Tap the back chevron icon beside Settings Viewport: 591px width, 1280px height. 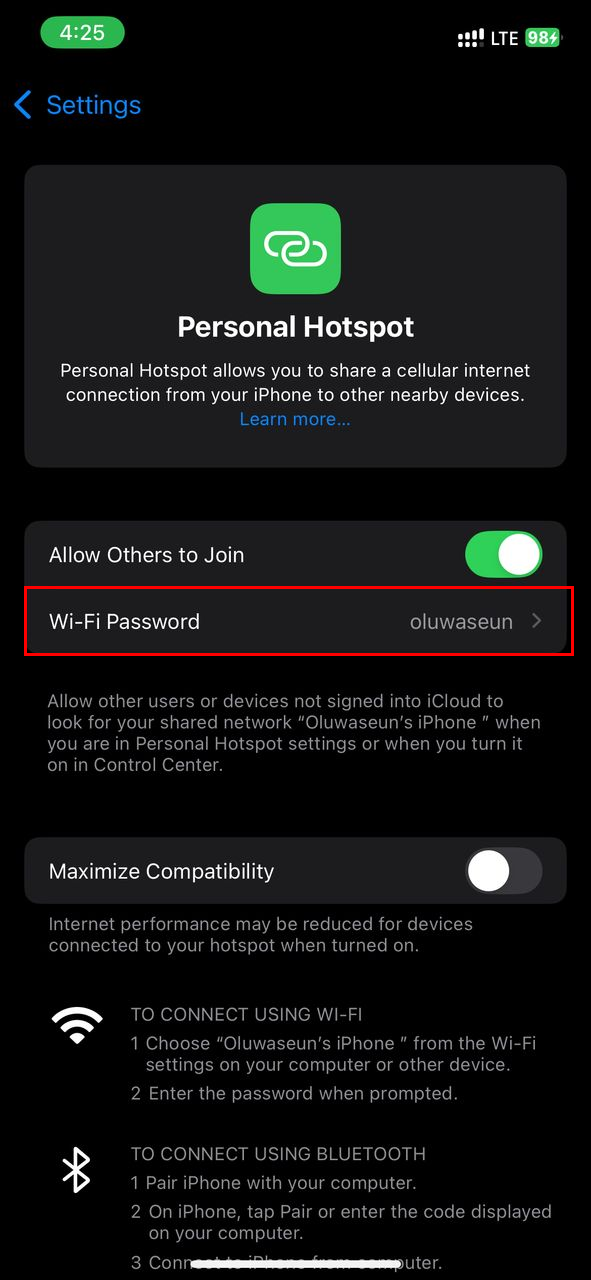23,105
